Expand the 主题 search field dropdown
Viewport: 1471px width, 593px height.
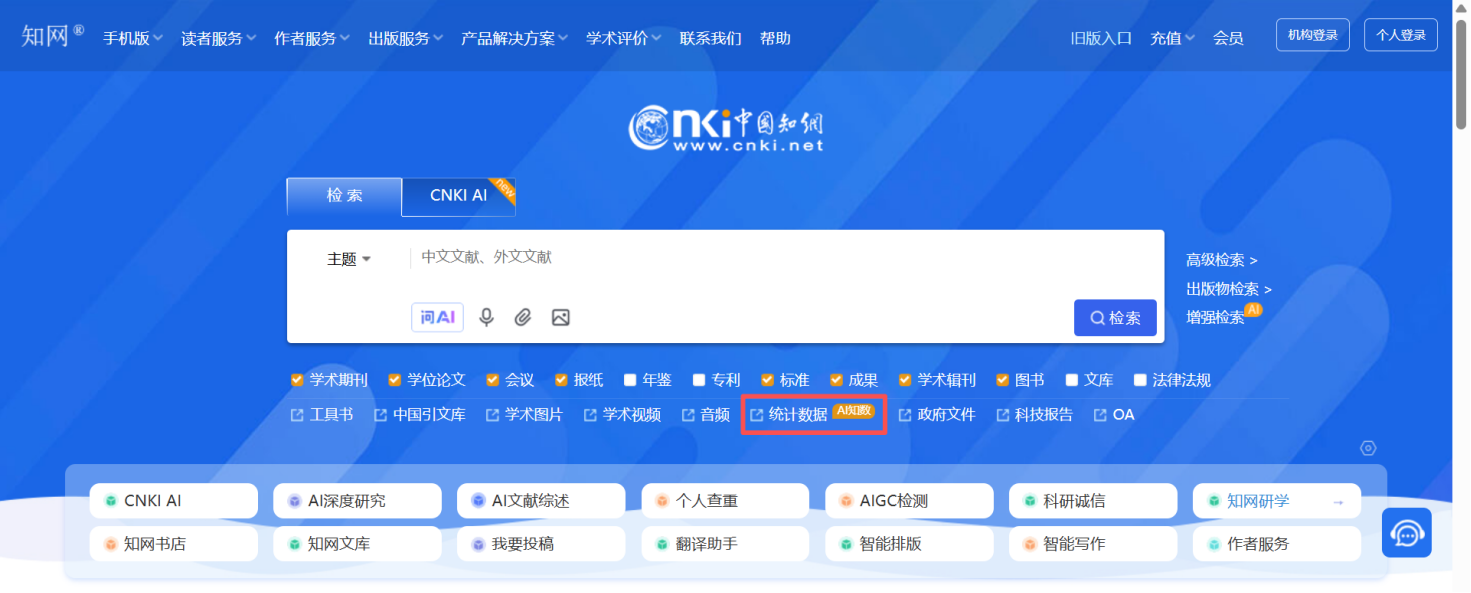coord(349,259)
